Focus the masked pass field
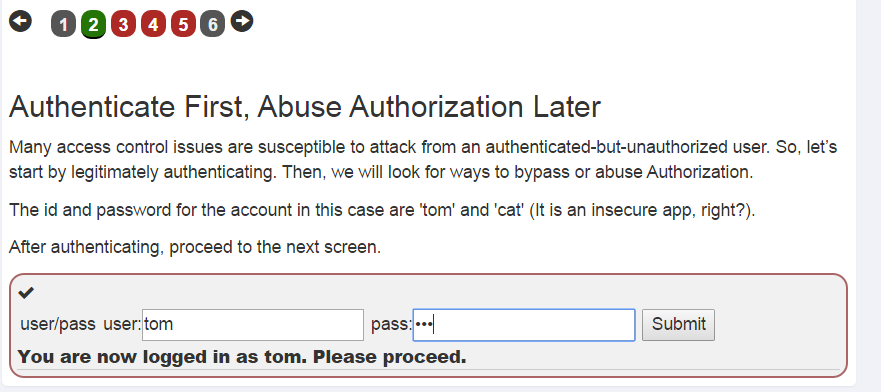This screenshot has width=881, height=392. [x=524, y=325]
